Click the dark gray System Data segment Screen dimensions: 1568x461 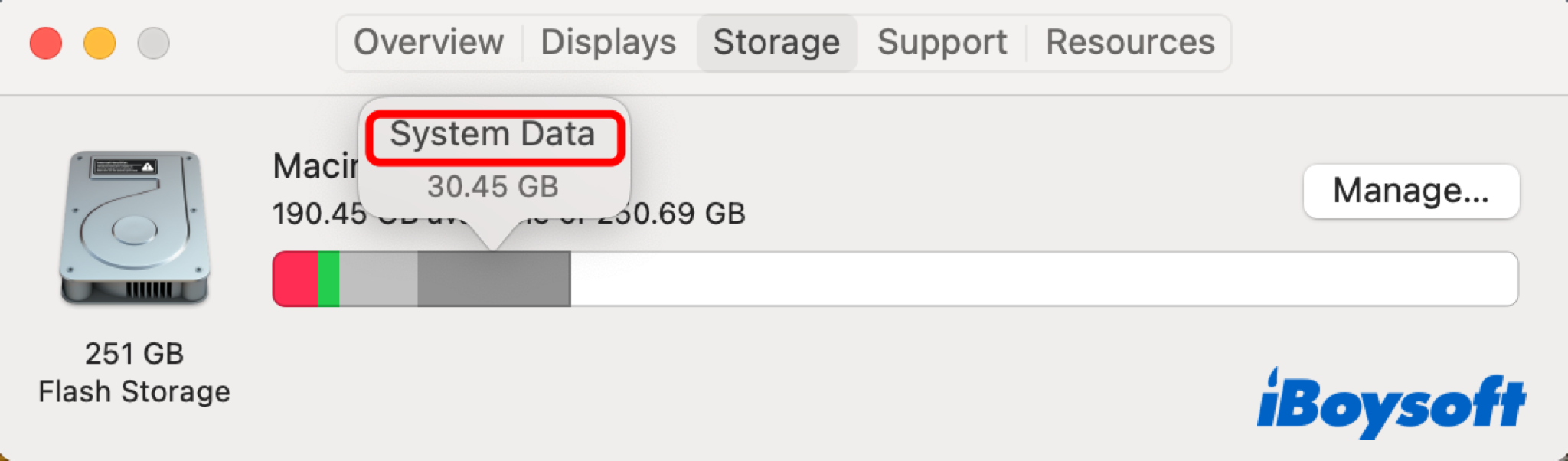[494, 280]
